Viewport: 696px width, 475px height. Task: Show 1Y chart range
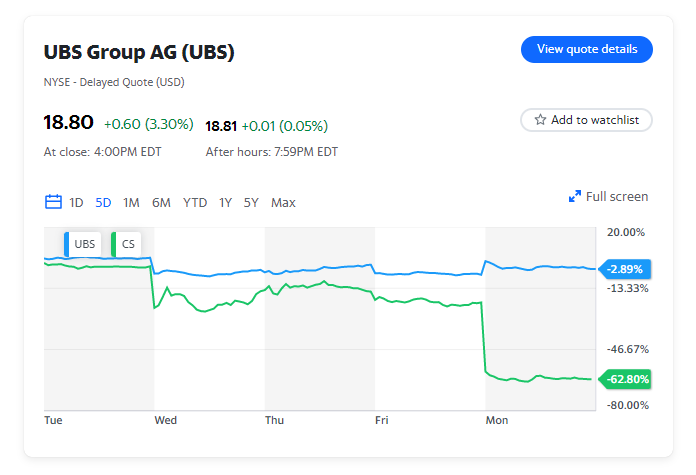click(225, 203)
